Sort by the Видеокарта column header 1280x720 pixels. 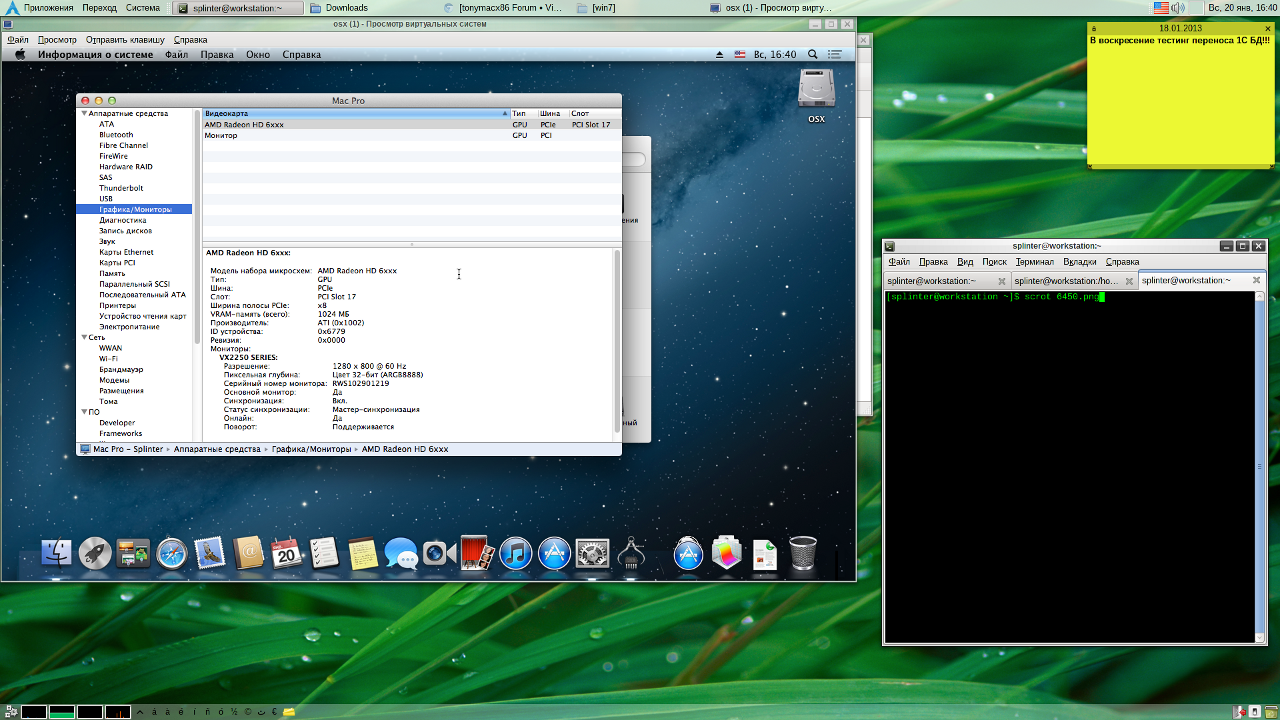coord(356,114)
